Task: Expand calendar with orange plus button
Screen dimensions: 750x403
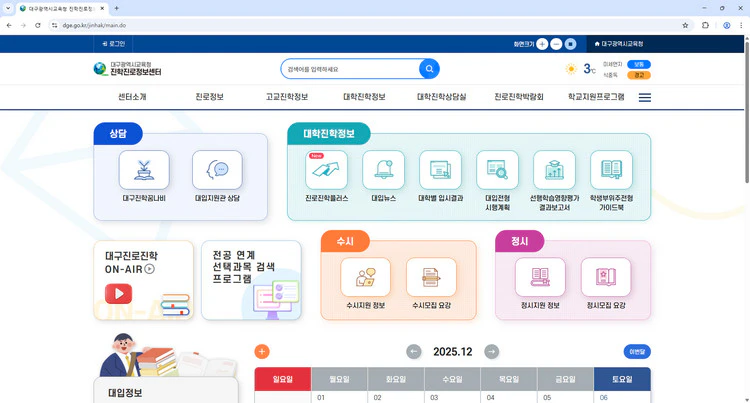Action: point(262,351)
